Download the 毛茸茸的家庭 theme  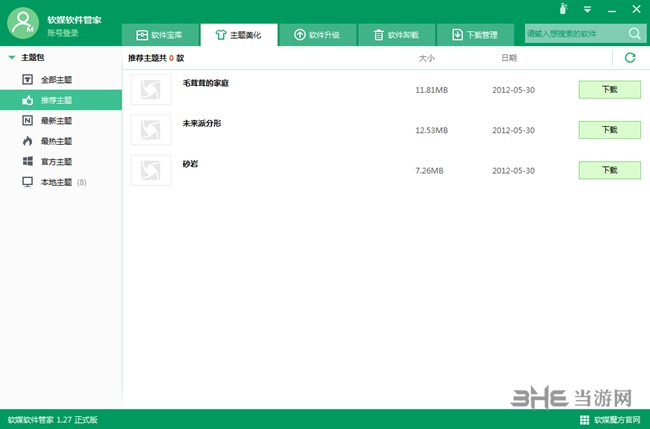609,90
